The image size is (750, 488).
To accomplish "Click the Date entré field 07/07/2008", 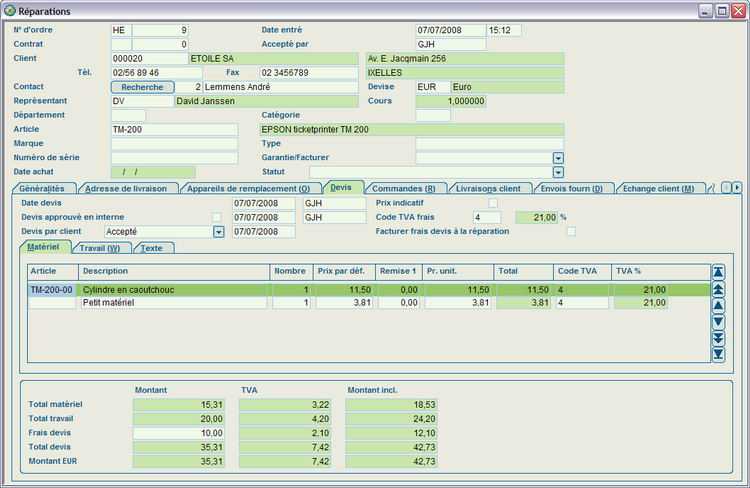I will point(451,30).
